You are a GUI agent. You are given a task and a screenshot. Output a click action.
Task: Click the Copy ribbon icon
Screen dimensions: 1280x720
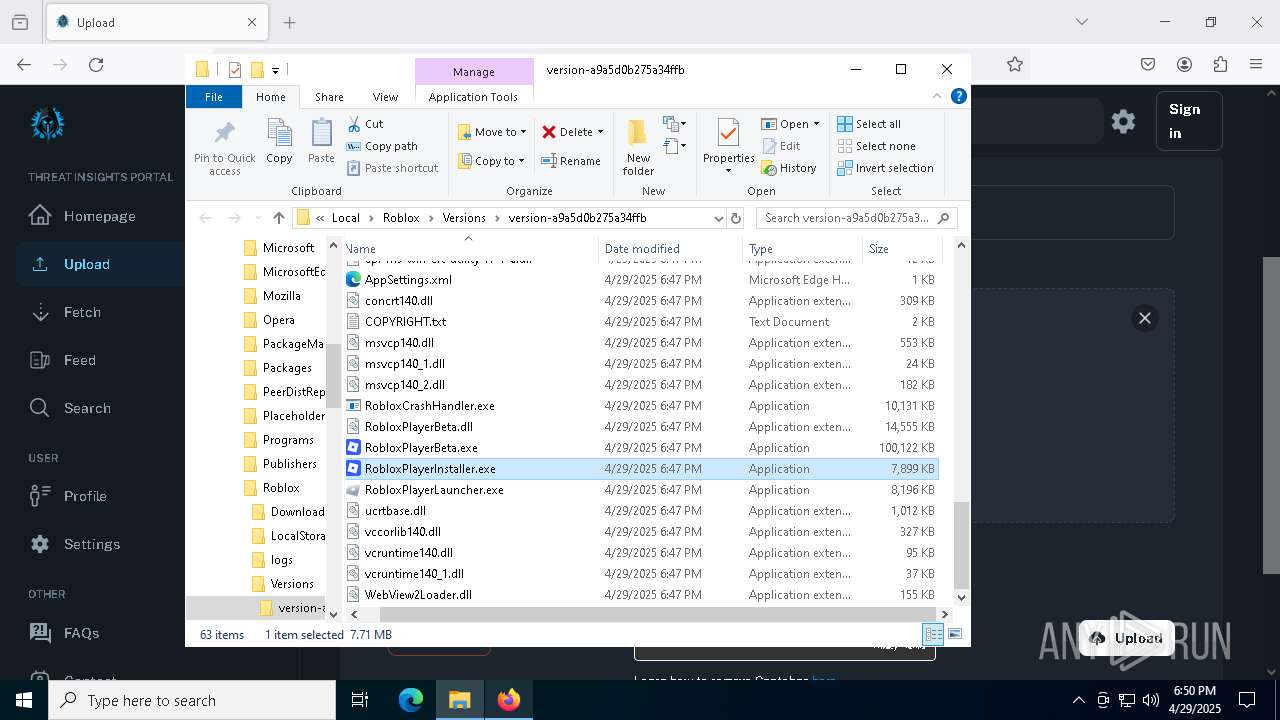279,141
